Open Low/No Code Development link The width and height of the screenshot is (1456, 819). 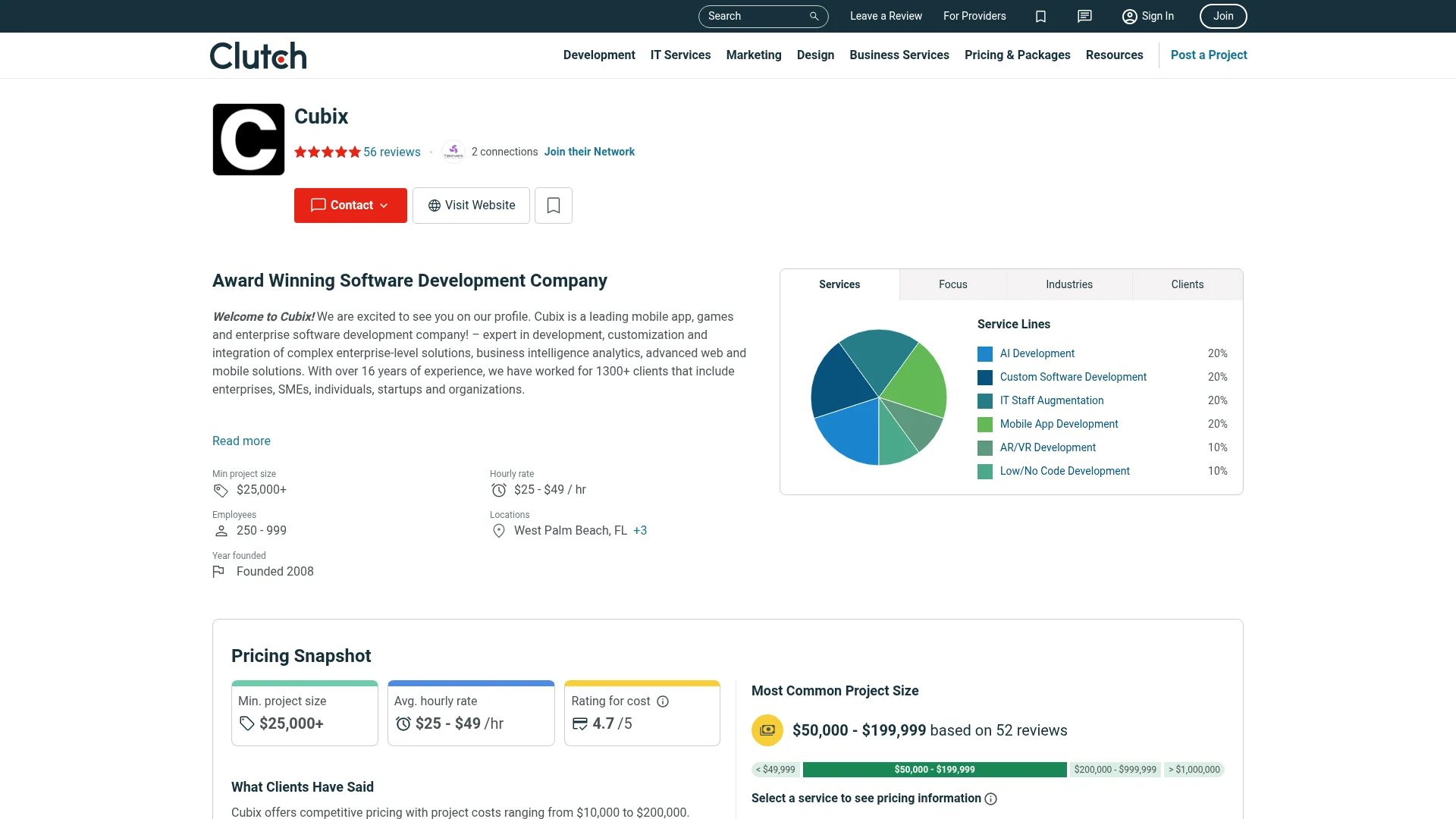point(1065,471)
